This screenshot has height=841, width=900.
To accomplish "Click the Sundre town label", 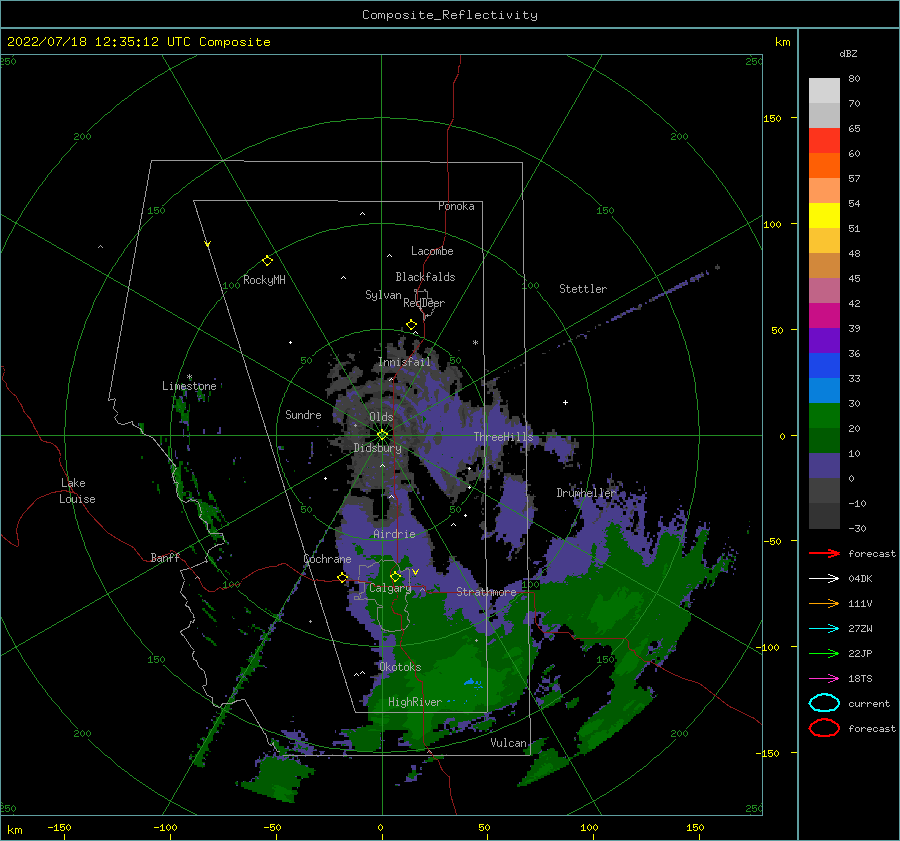I will (303, 415).
